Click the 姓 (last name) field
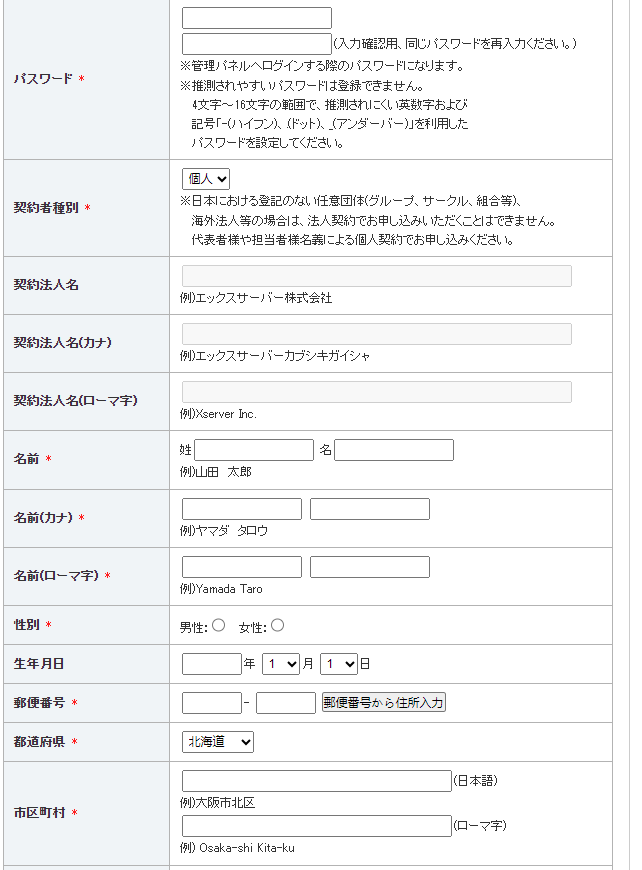642x870 pixels. coord(254,450)
